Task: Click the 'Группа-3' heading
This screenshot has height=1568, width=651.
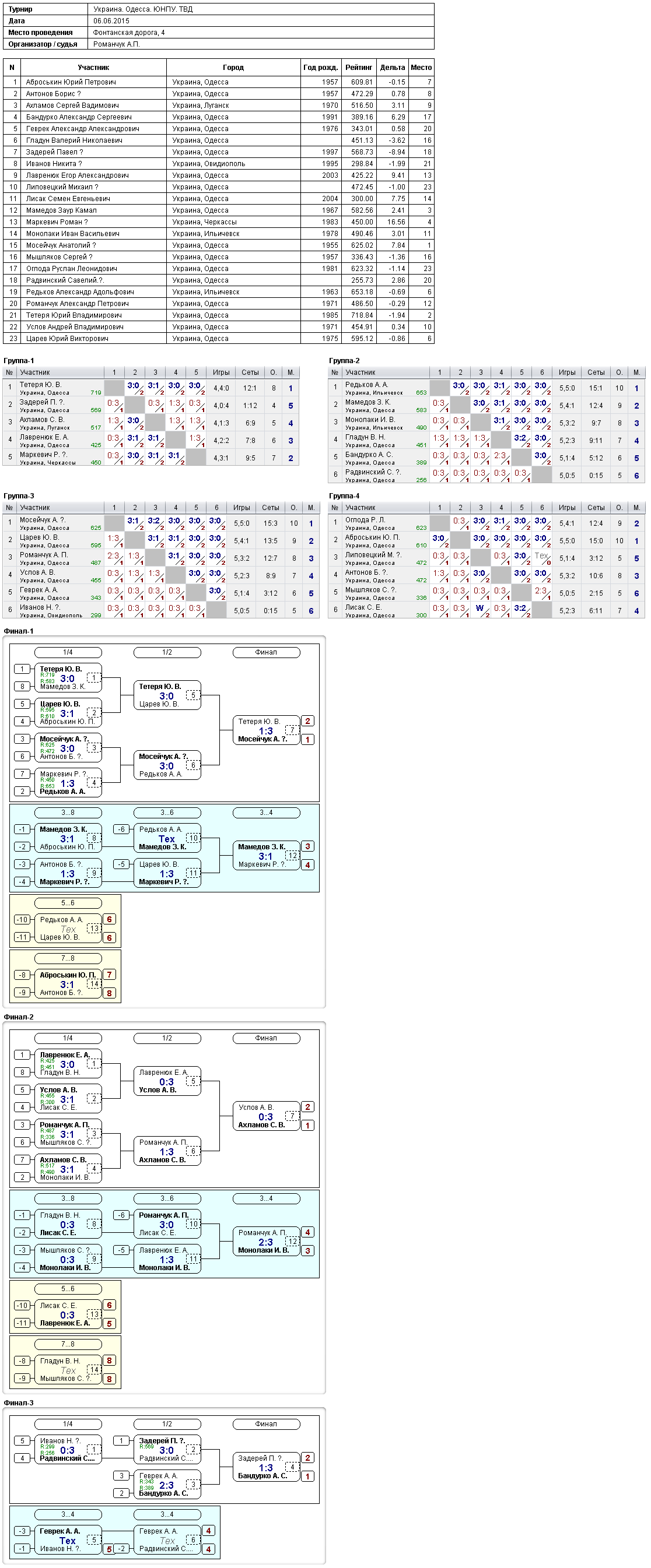Action: coord(19,496)
